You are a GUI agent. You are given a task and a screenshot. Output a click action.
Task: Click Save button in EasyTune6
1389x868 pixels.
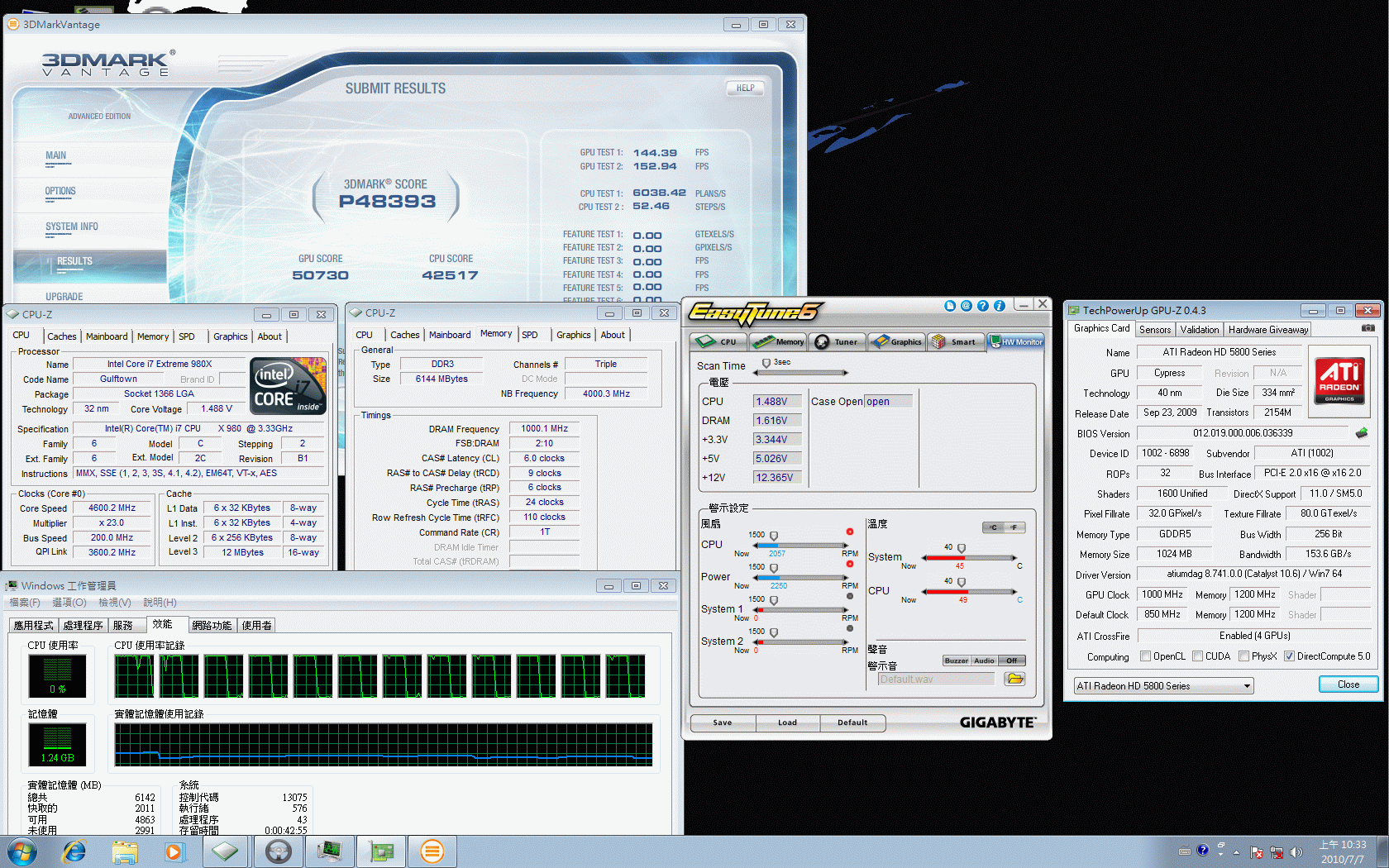pos(723,723)
